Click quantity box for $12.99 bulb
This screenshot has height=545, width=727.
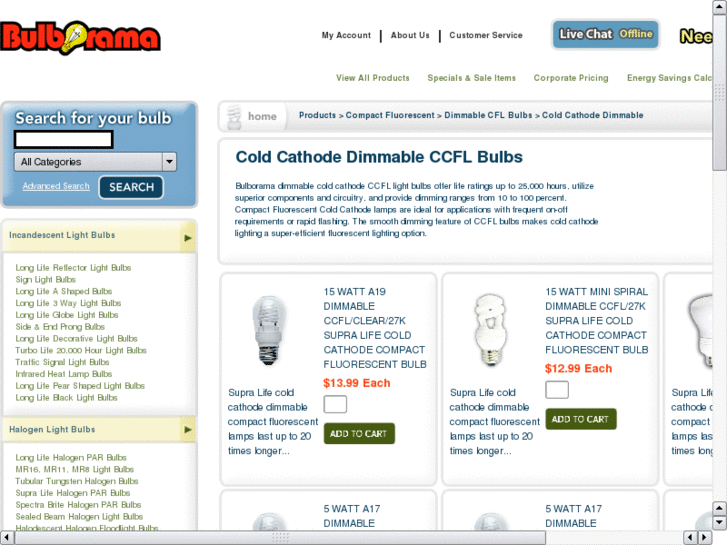pos(557,390)
